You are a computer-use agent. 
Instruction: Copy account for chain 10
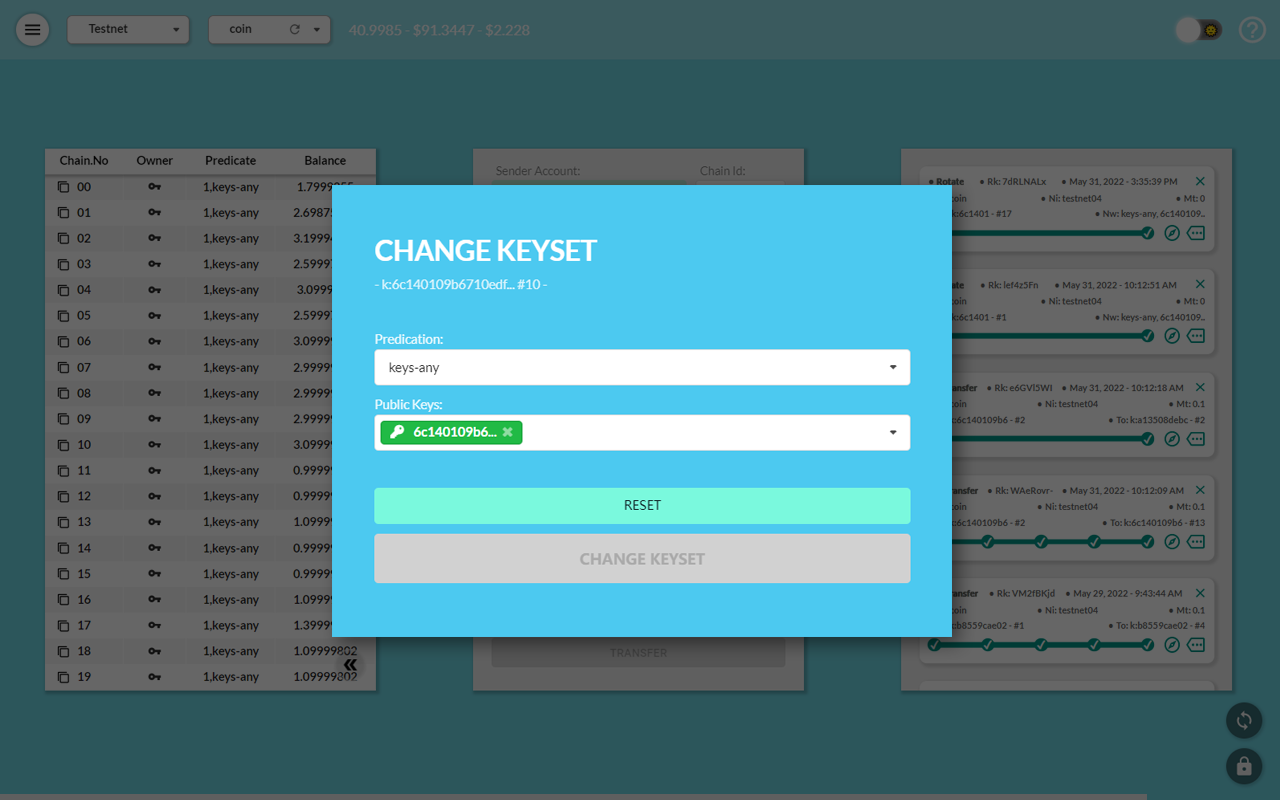tap(64, 445)
